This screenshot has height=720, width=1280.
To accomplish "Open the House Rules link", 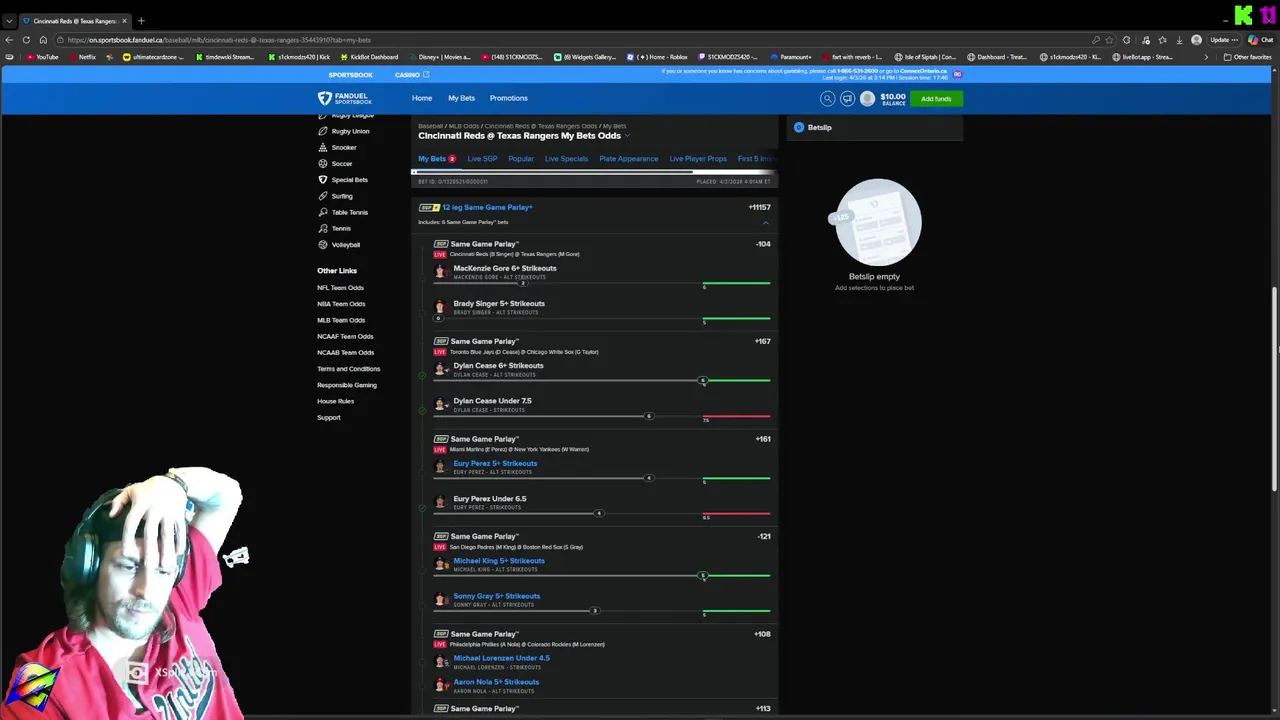I will coord(335,401).
